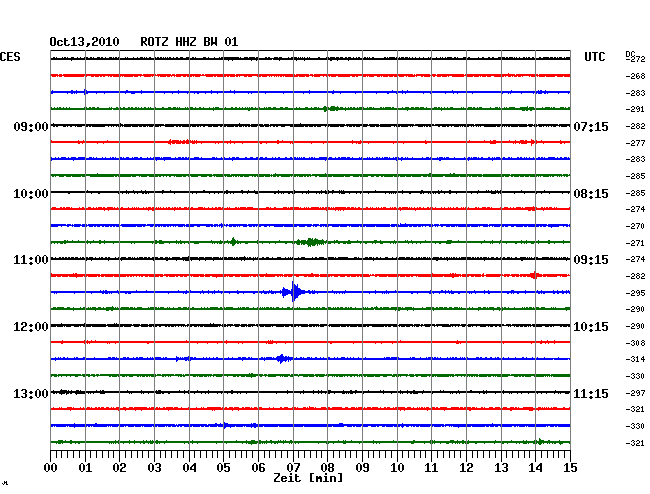Click the green burst at minute 08 near top
Viewport: 650px width, 494px height.
(331, 109)
